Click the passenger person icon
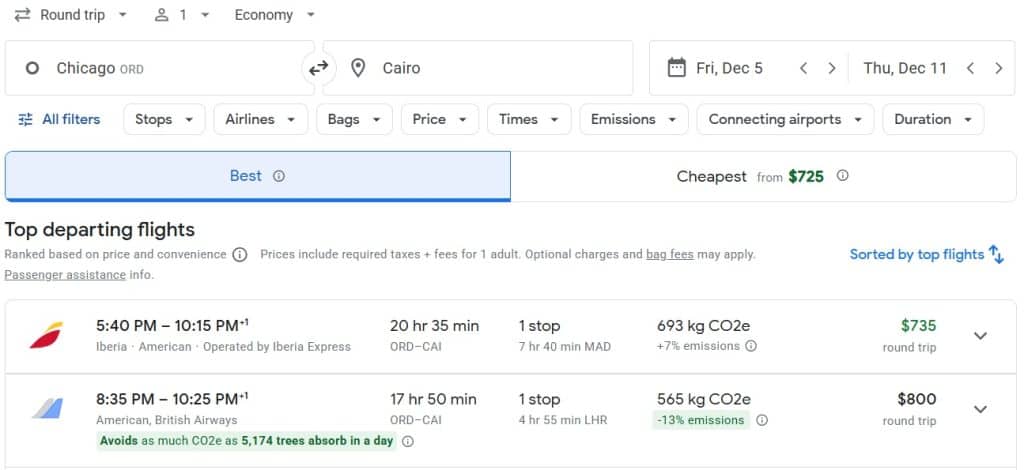Image resolution: width=1024 pixels, height=470 pixels. point(161,15)
